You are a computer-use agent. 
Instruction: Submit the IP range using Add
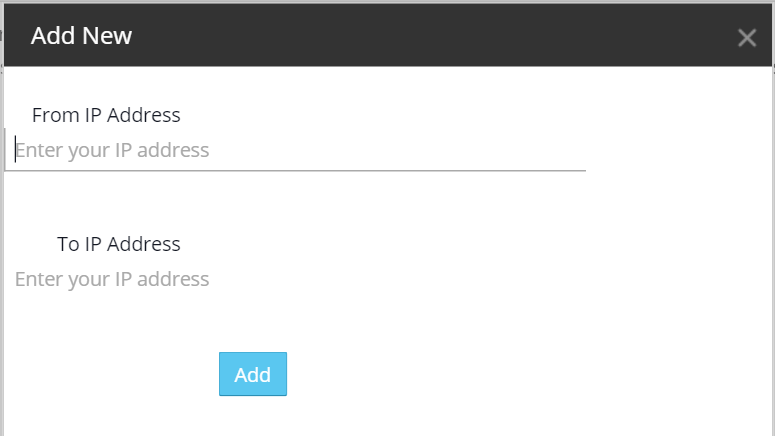[x=253, y=374]
